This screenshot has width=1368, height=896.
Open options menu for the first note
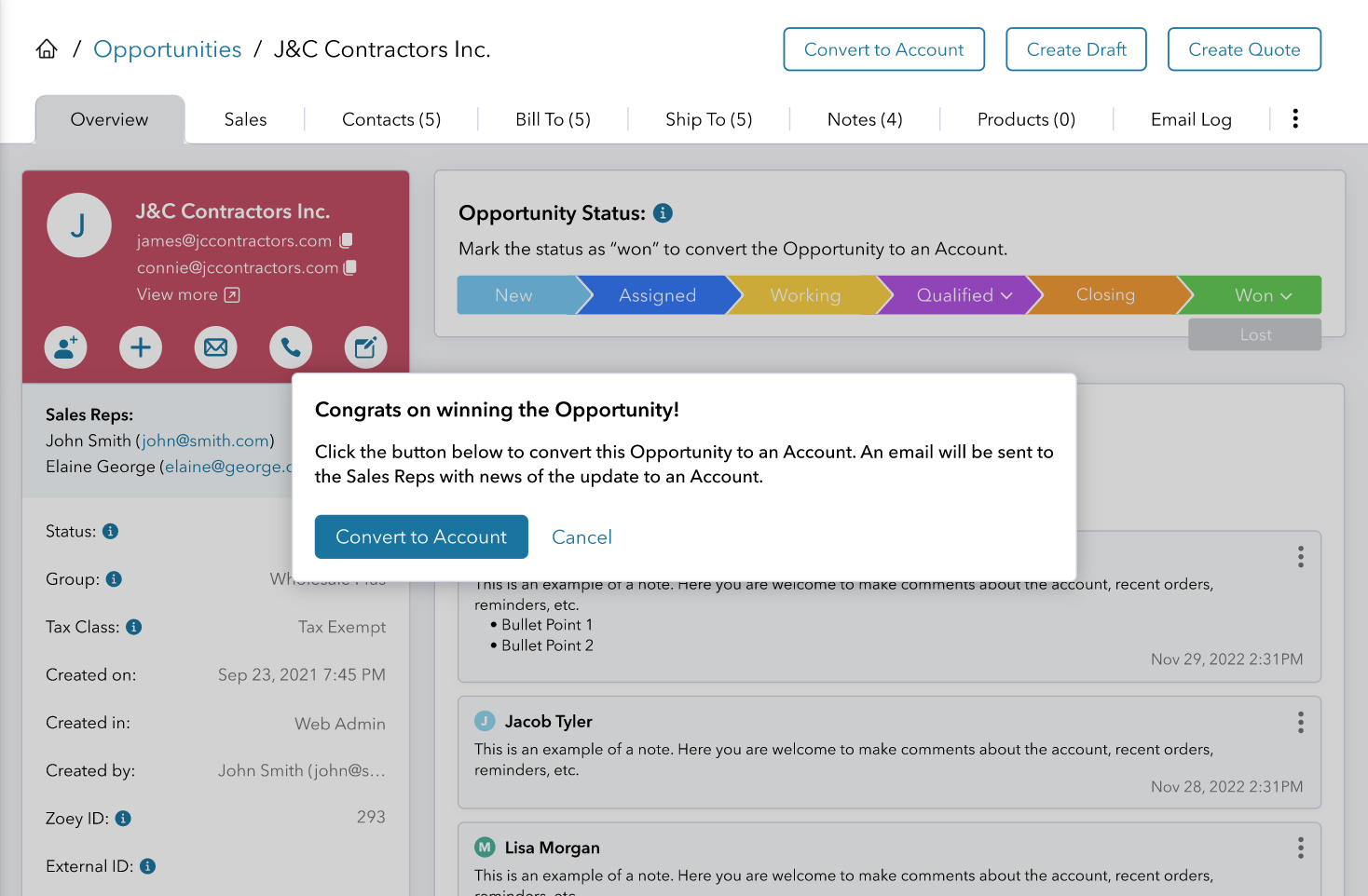1301,557
